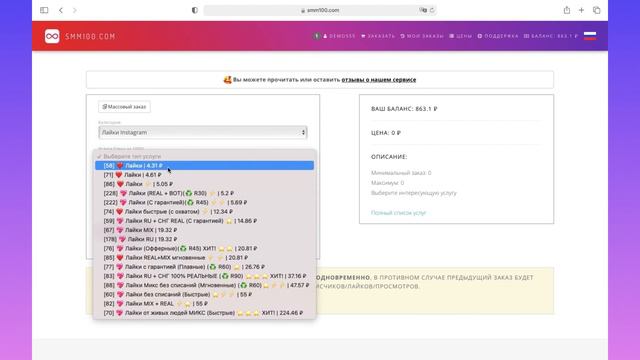Show the tab overview icon
Image resolution: width=640 pixels, height=360 pixels.
pos(596,10)
